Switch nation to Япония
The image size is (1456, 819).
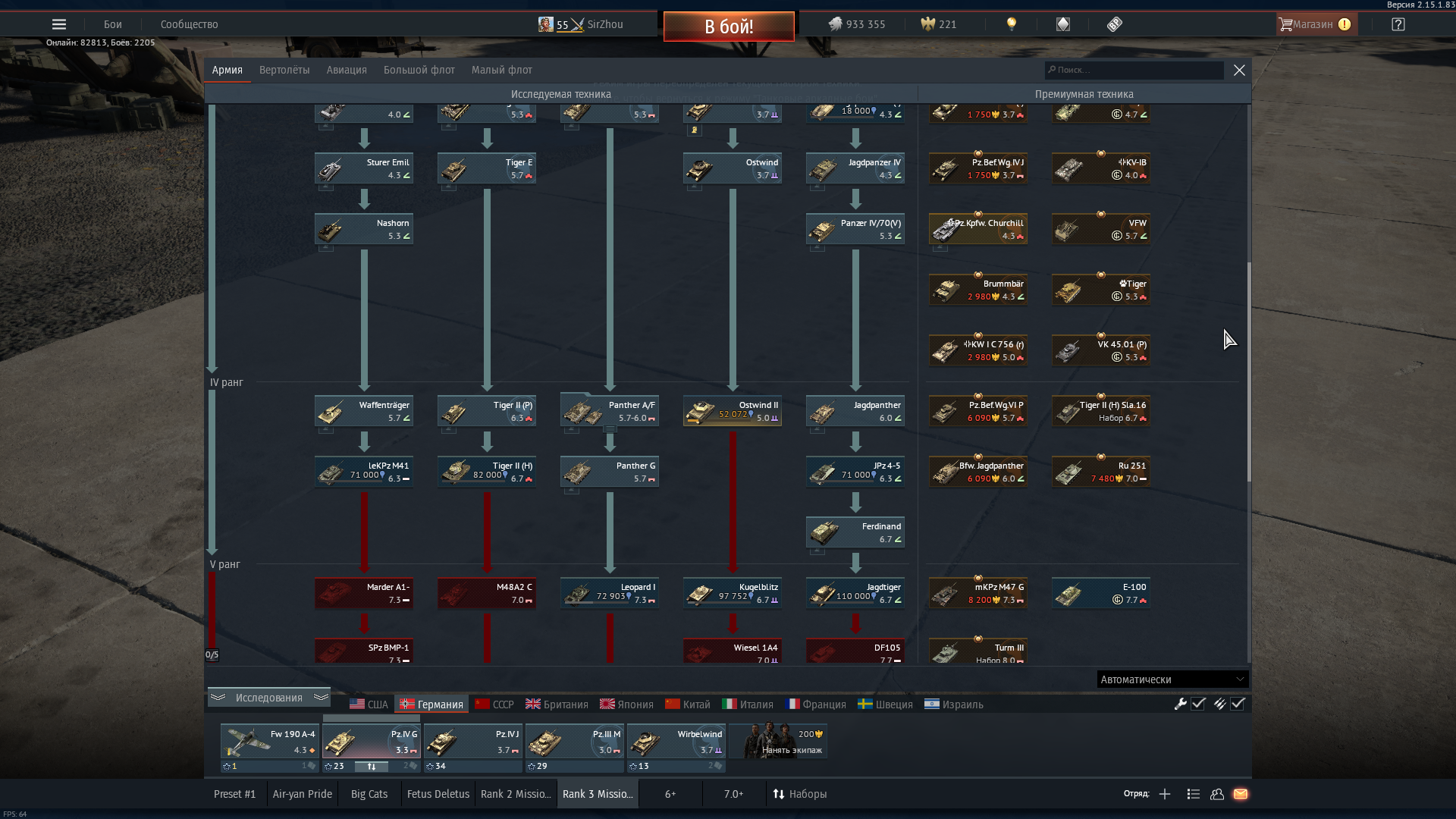point(626,704)
